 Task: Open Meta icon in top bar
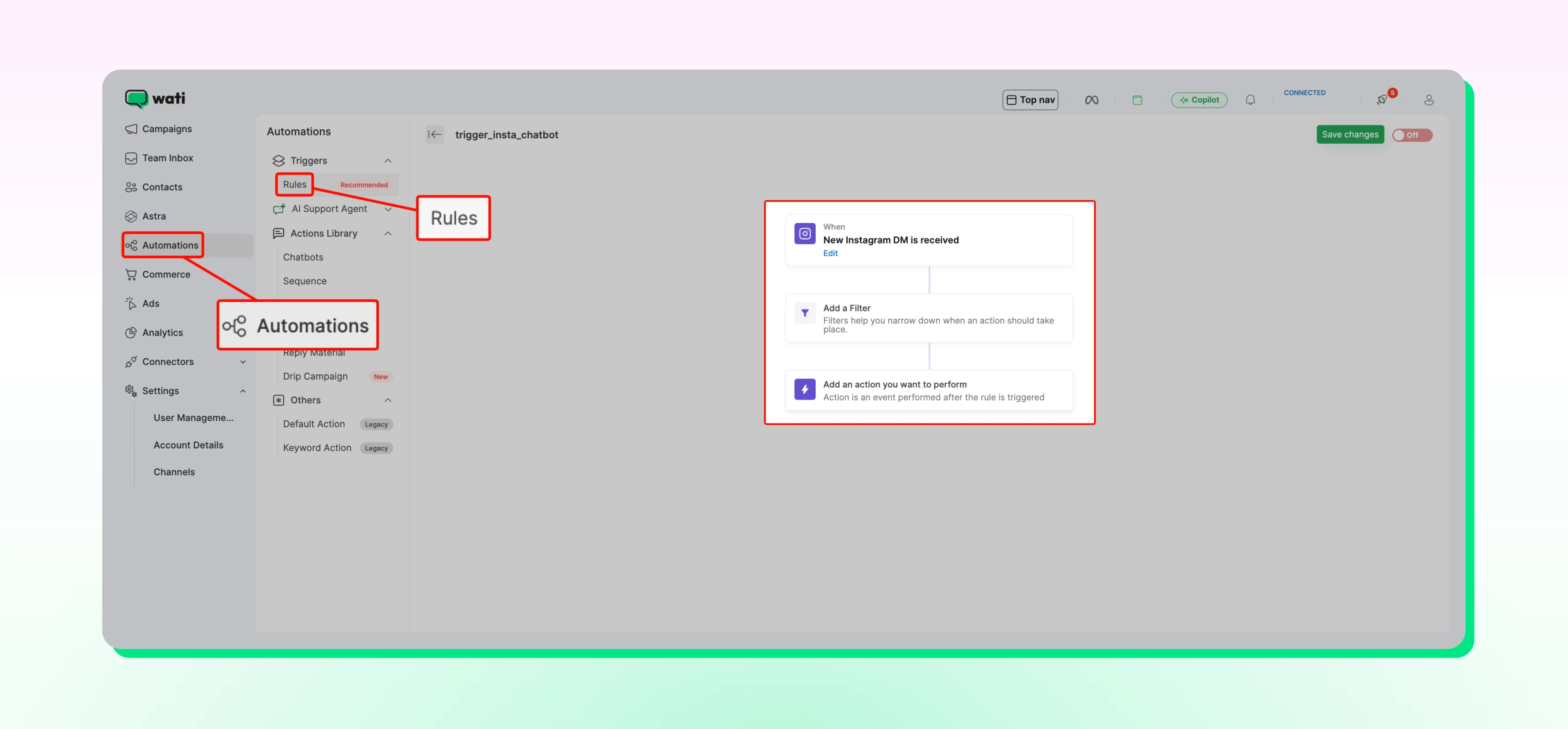1092,100
